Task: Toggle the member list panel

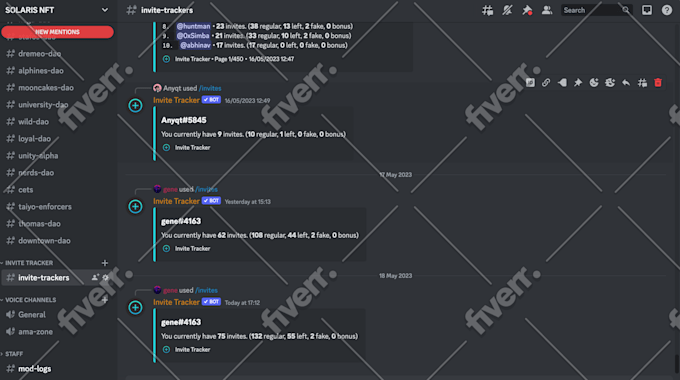Action: point(547,10)
